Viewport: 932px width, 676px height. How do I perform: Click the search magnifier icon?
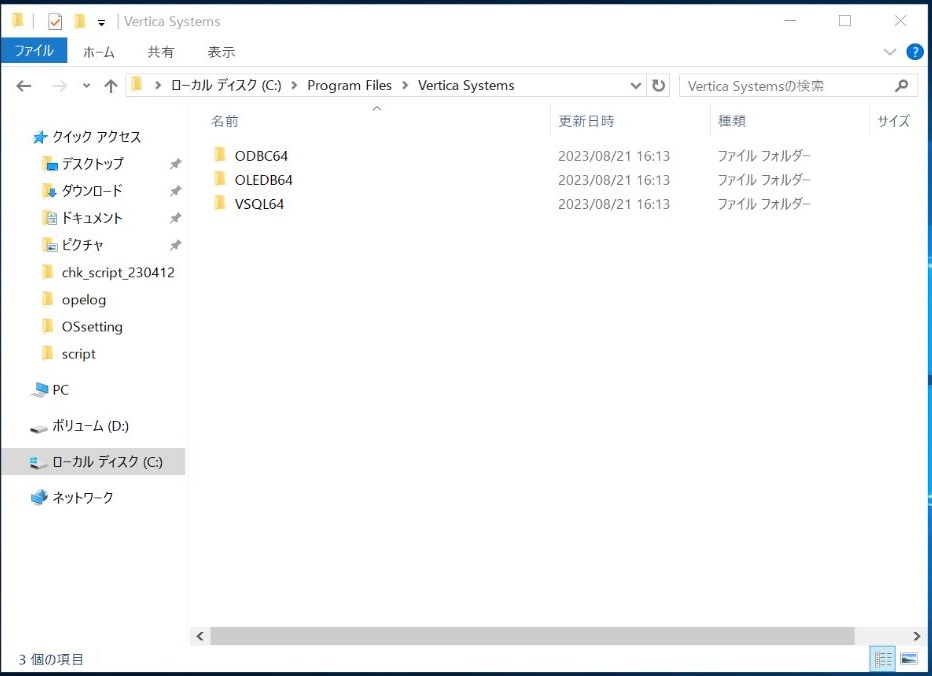tap(901, 86)
